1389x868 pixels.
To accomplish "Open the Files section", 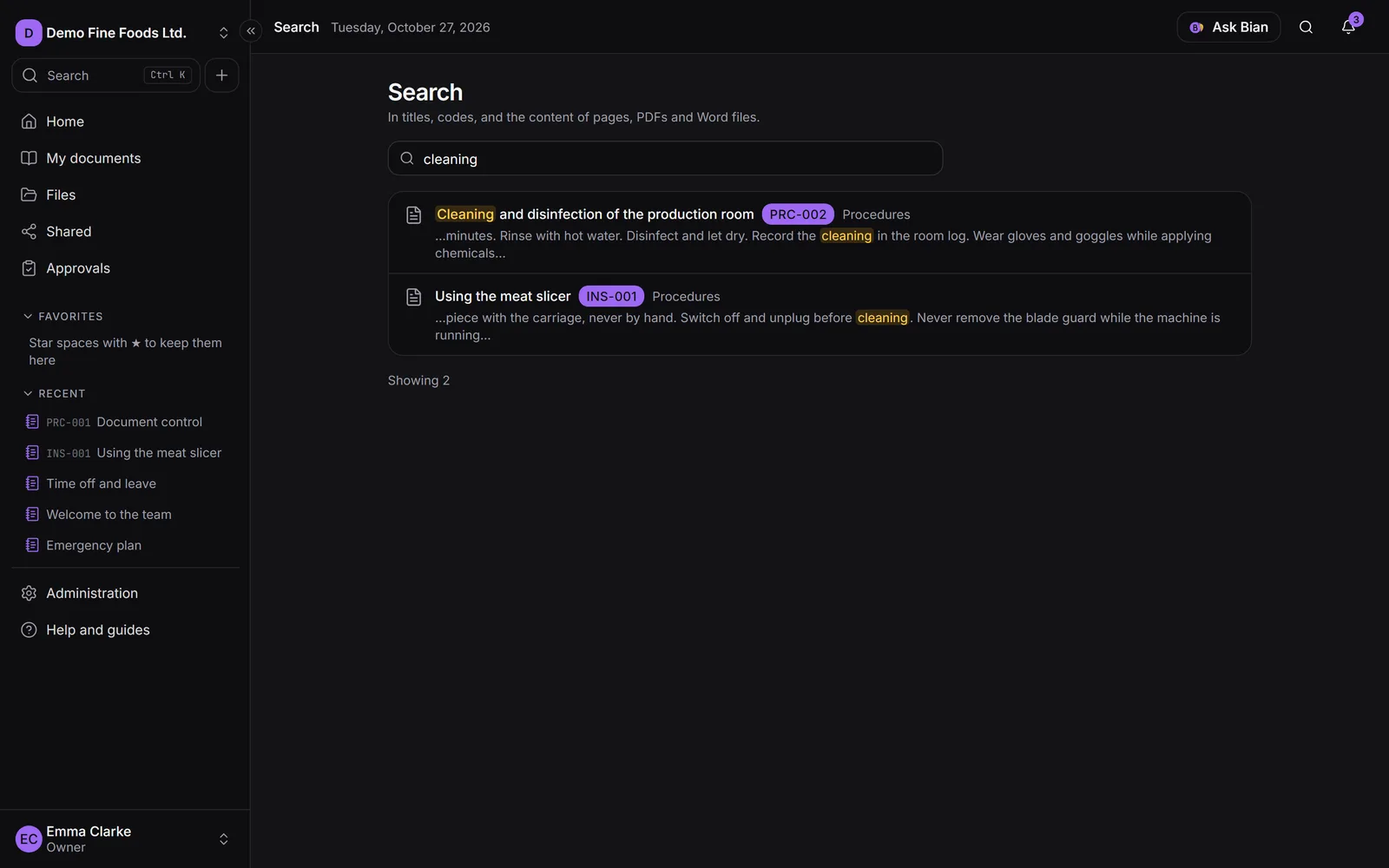I will click(x=125, y=194).
